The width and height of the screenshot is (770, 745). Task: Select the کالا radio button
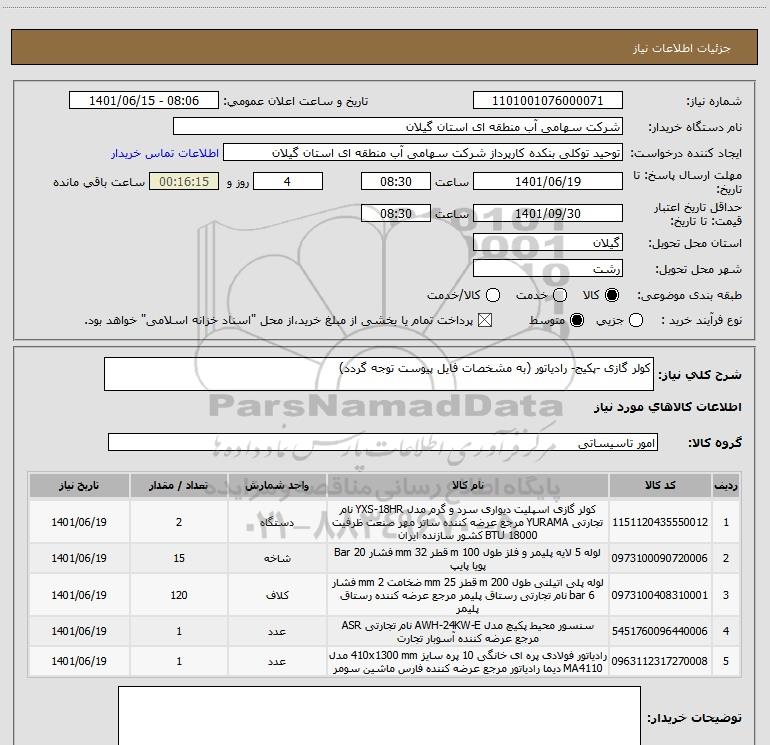point(612,295)
